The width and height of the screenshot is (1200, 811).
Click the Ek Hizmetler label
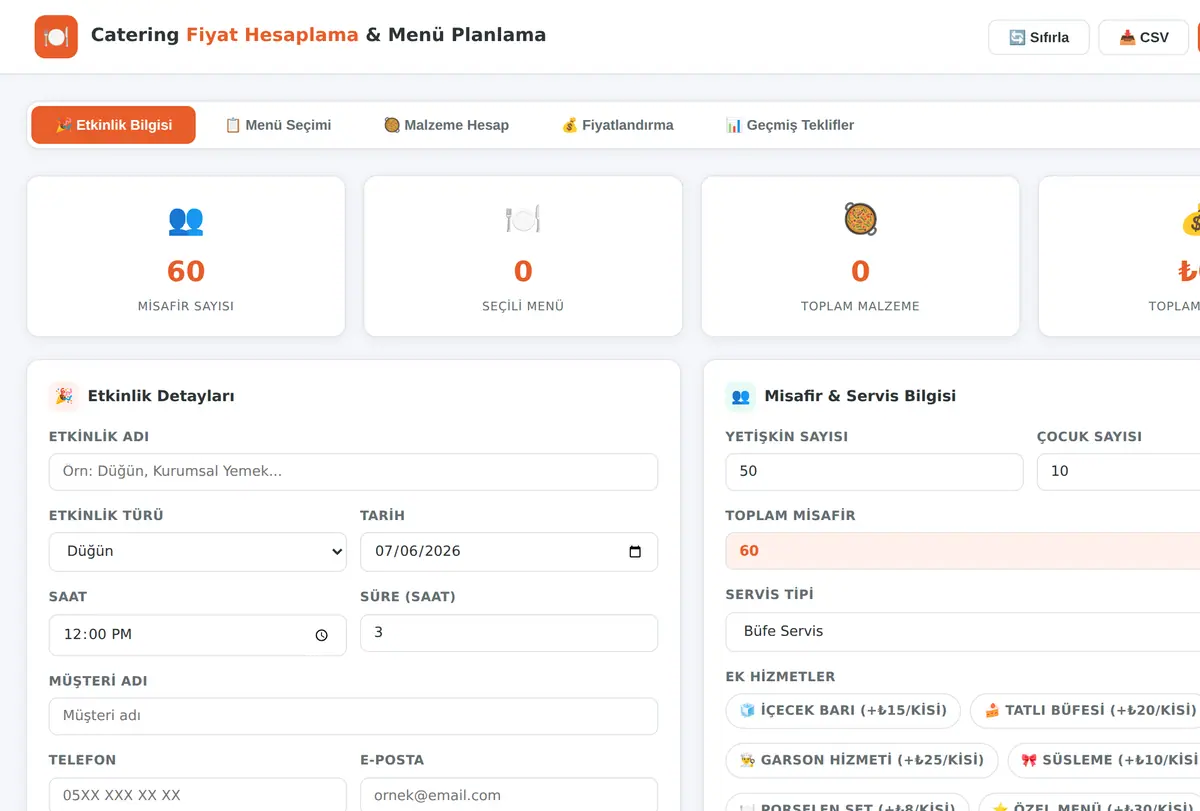point(780,677)
